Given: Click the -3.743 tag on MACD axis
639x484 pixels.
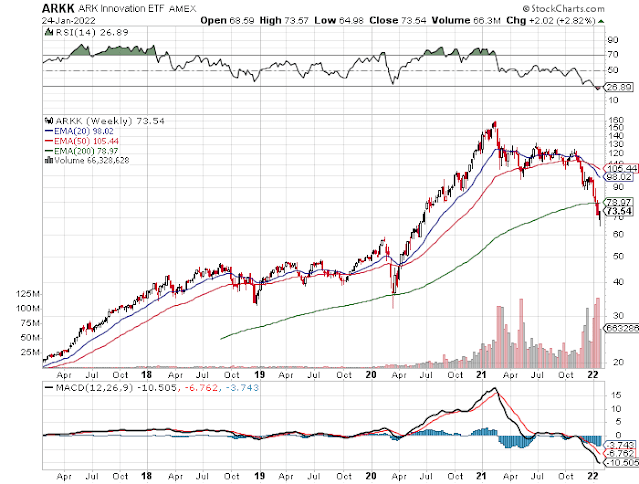Looking at the screenshot, I should click(x=619, y=445).
